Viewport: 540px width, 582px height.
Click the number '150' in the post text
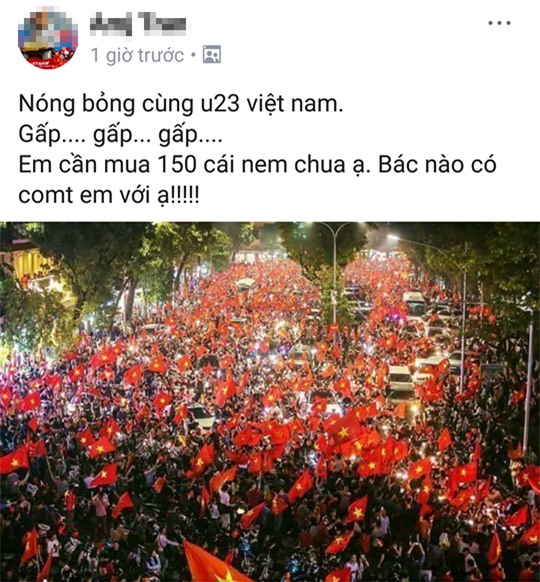tap(177, 164)
